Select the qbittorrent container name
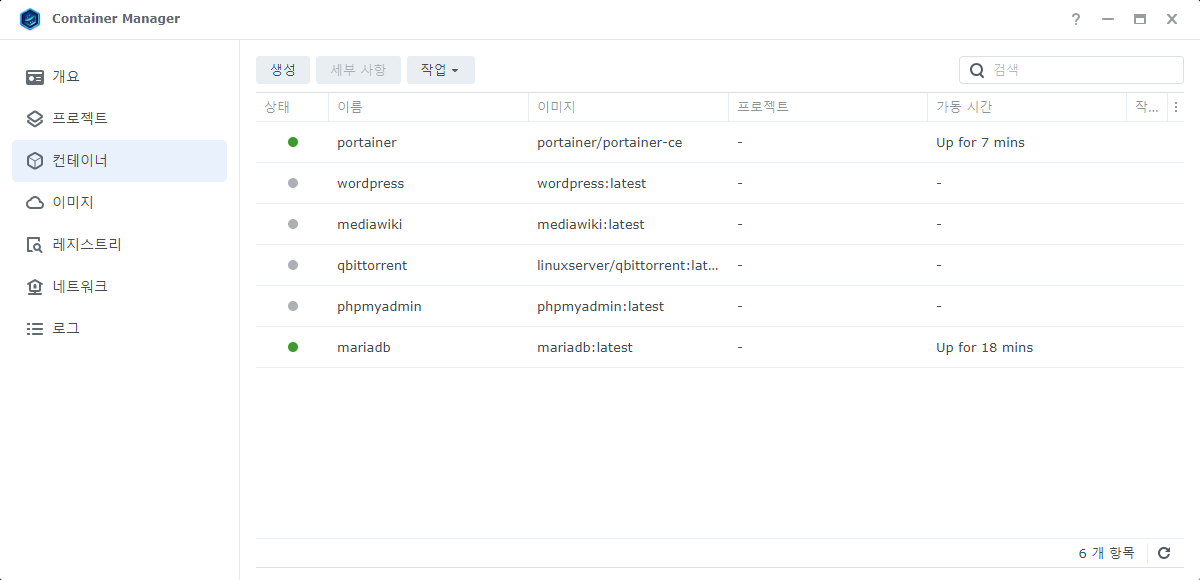The width and height of the screenshot is (1200, 580). tap(372, 265)
